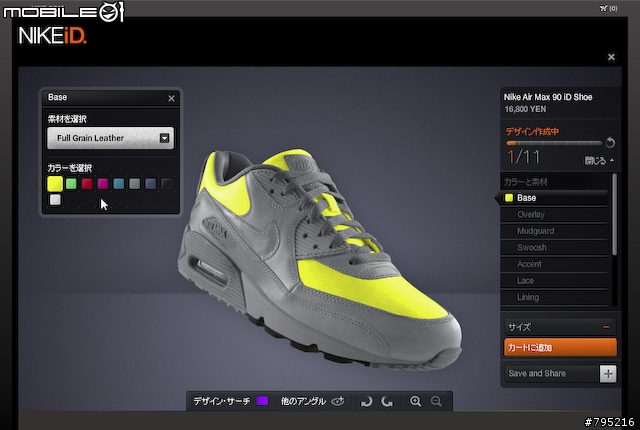Viewport: 640px width, 430px height.
Task: Click the NIKEiD logo
Action: click(x=52, y=36)
